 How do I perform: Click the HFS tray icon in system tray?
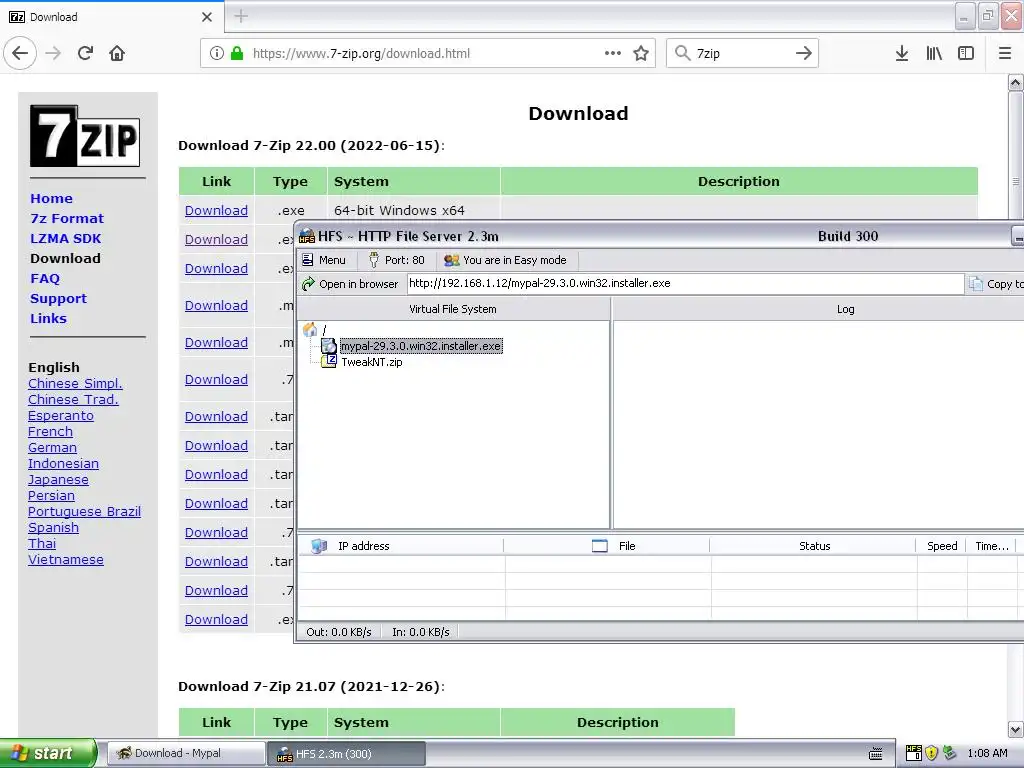[x=914, y=753]
